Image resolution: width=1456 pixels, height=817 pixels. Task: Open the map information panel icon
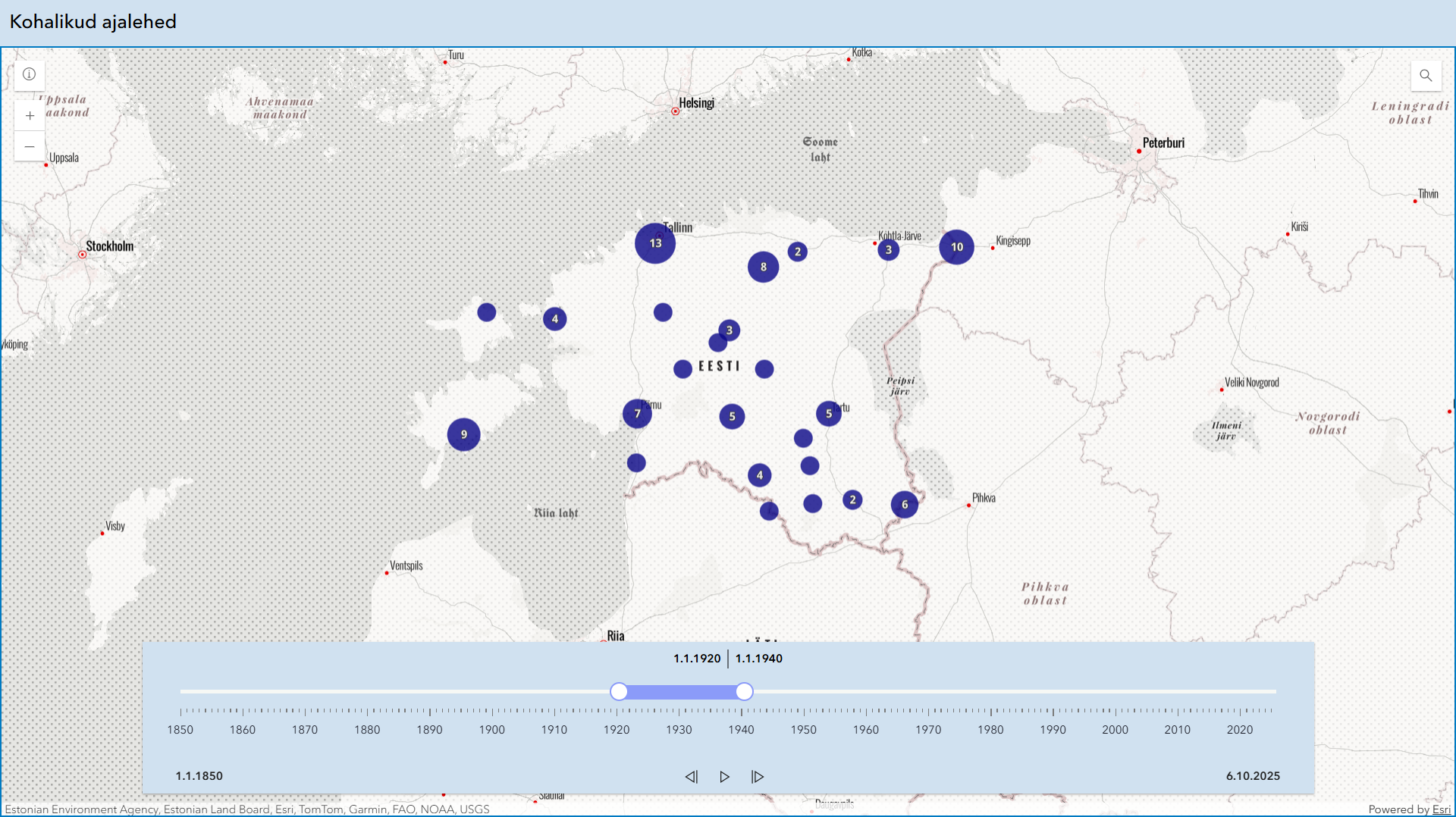point(29,74)
